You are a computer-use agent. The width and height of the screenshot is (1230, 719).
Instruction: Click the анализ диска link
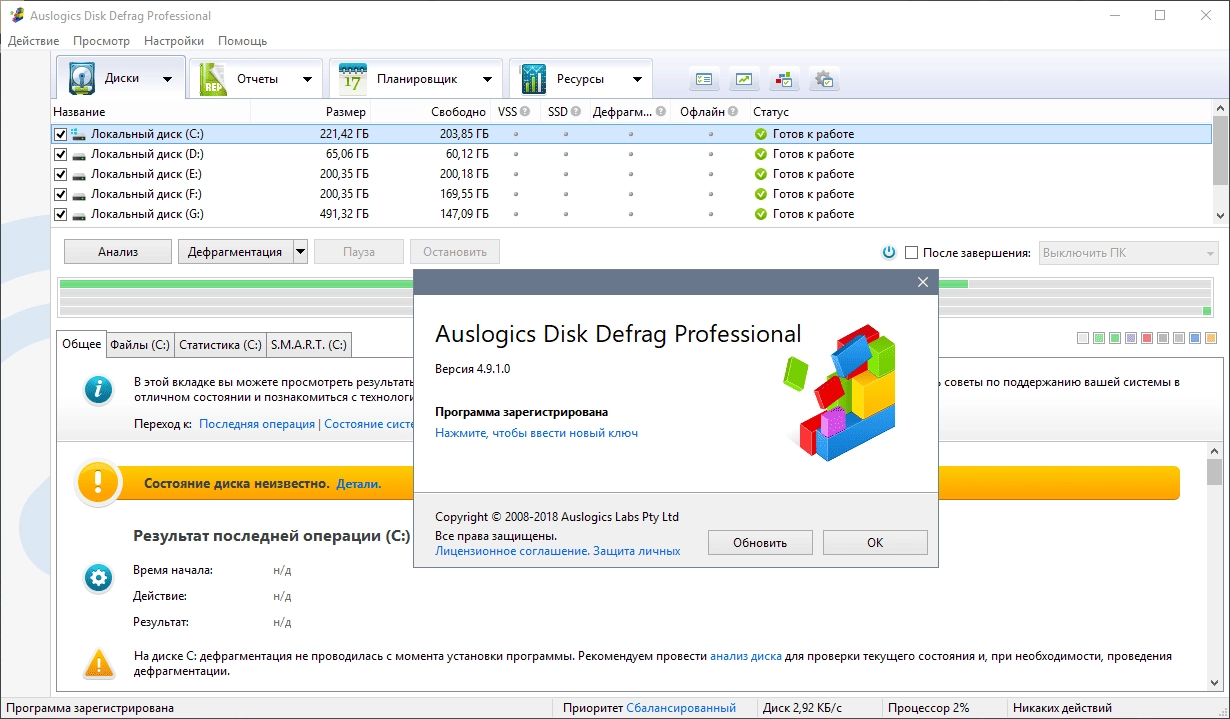pyautogui.click(x=746, y=656)
